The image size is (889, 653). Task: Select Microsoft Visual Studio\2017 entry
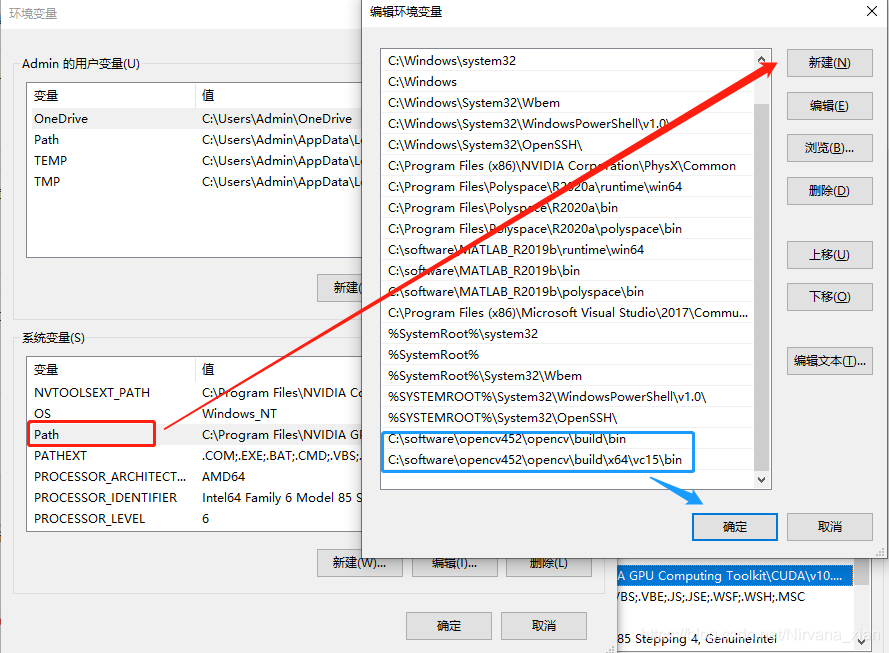568,312
